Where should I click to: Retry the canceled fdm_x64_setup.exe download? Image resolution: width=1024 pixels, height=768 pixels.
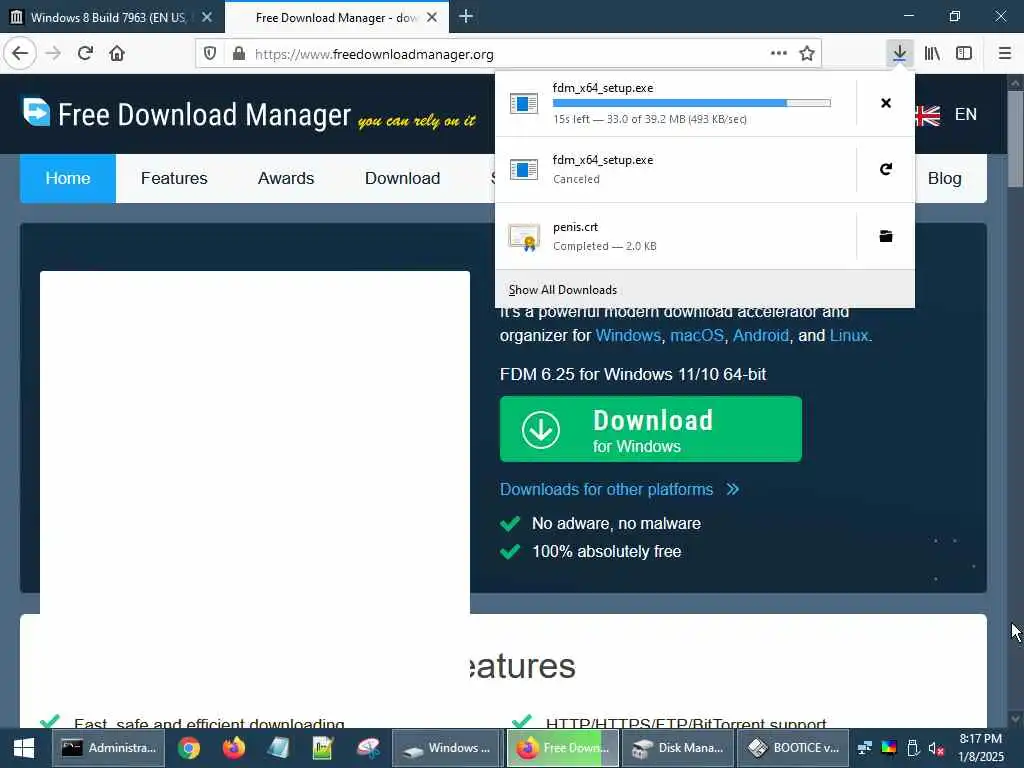pyautogui.click(x=886, y=170)
